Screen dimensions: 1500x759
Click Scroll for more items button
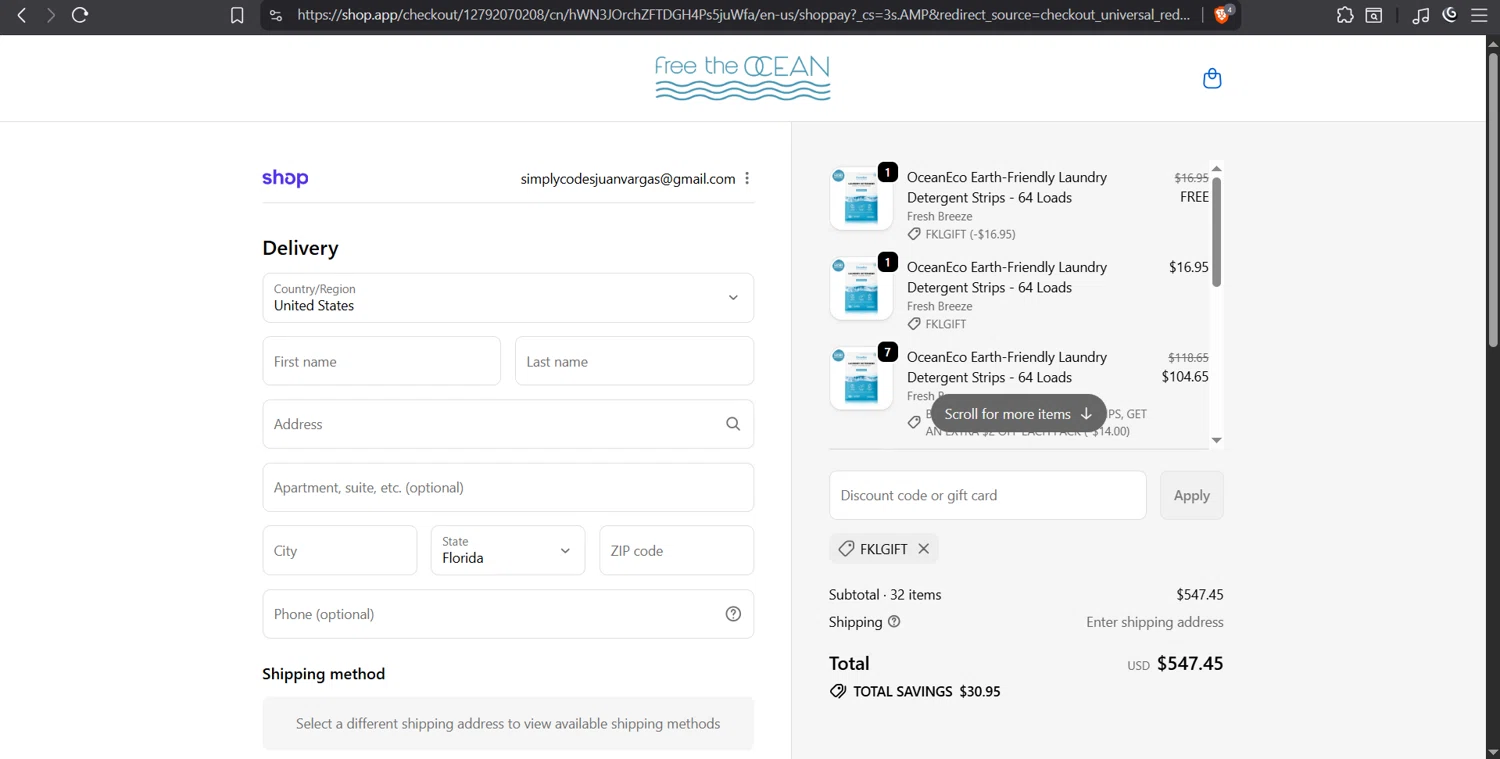pyautogui.click(x=1018, y=413)
